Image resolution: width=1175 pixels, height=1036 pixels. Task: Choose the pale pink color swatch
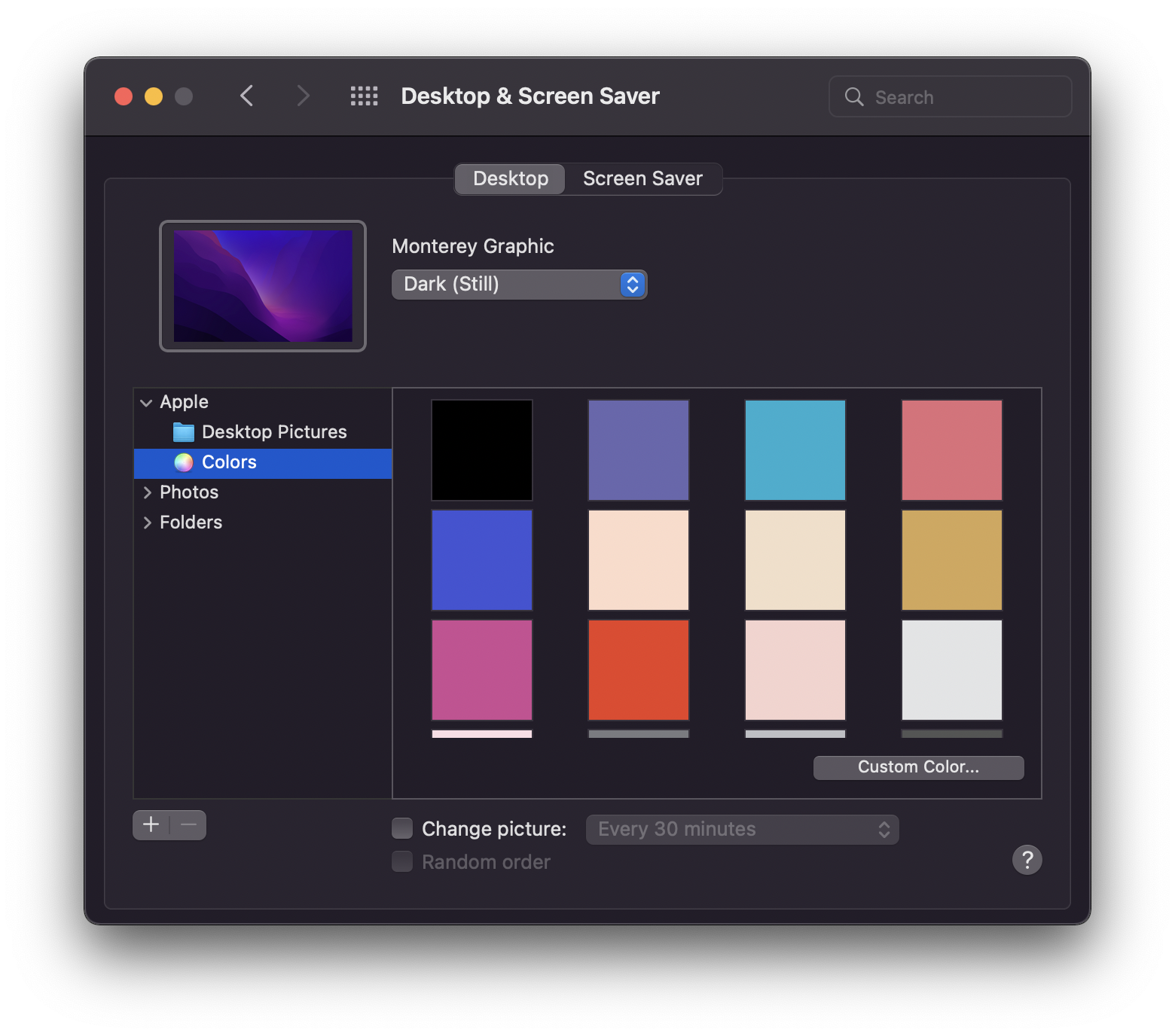click(x=795, y=670)
